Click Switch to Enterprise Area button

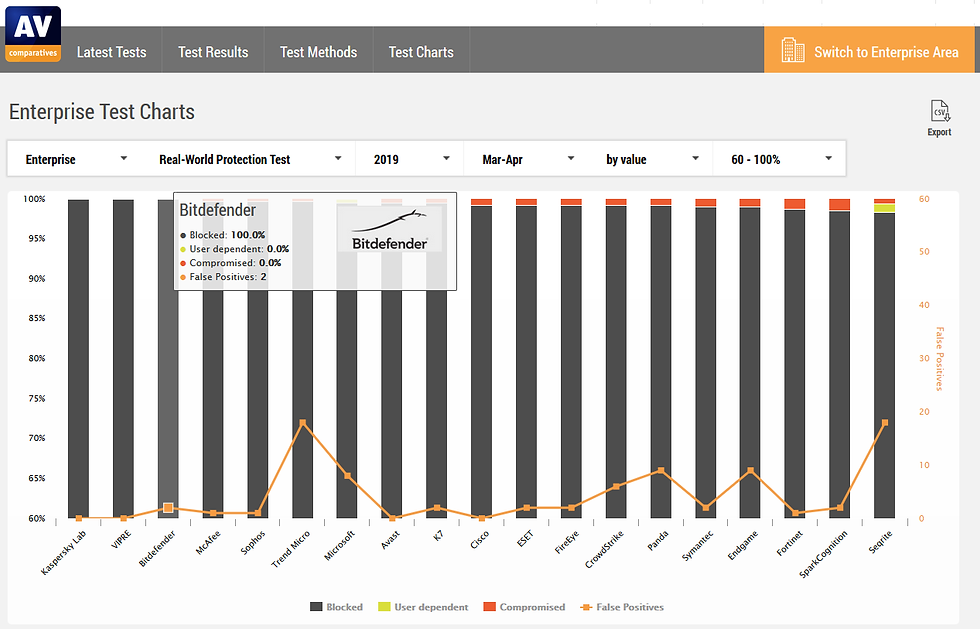(869, 50)
